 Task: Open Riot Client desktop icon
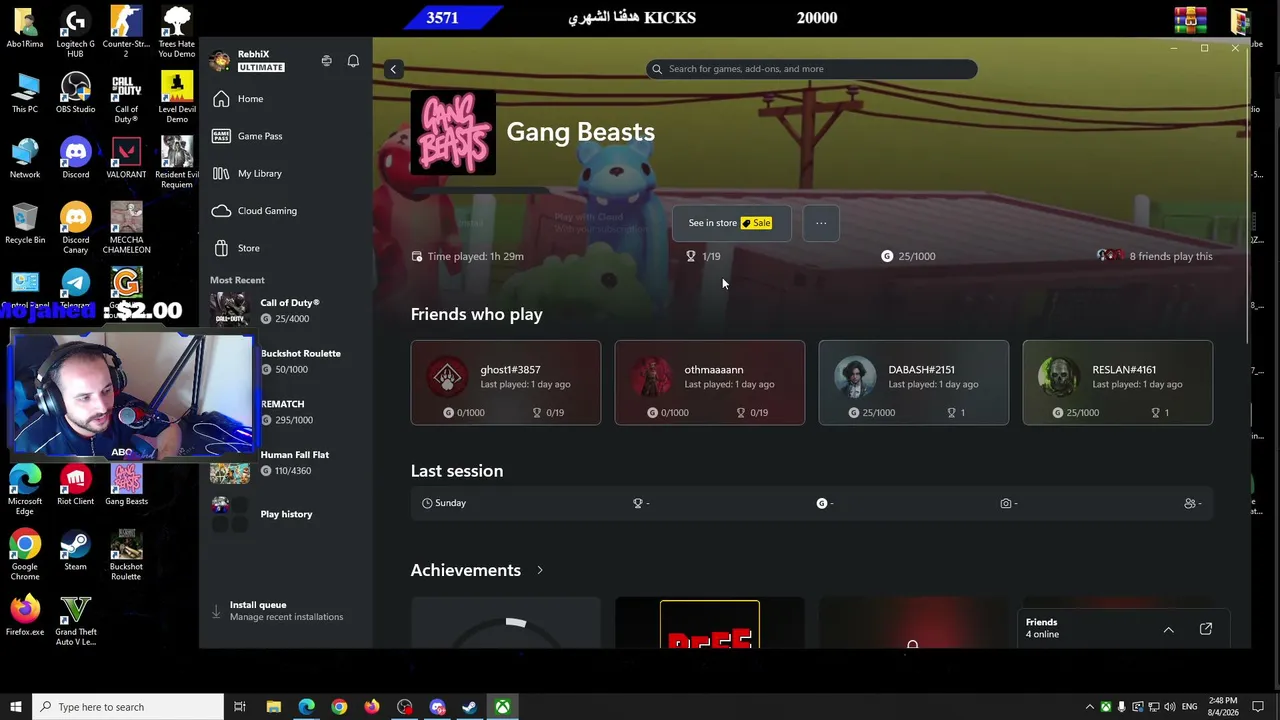(75, 486)
